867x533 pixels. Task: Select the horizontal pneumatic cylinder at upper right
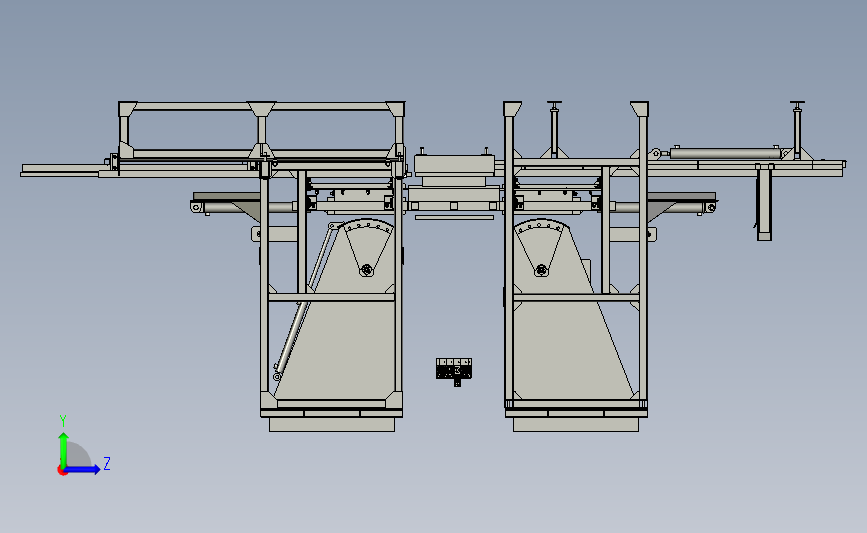click(725, 153)
